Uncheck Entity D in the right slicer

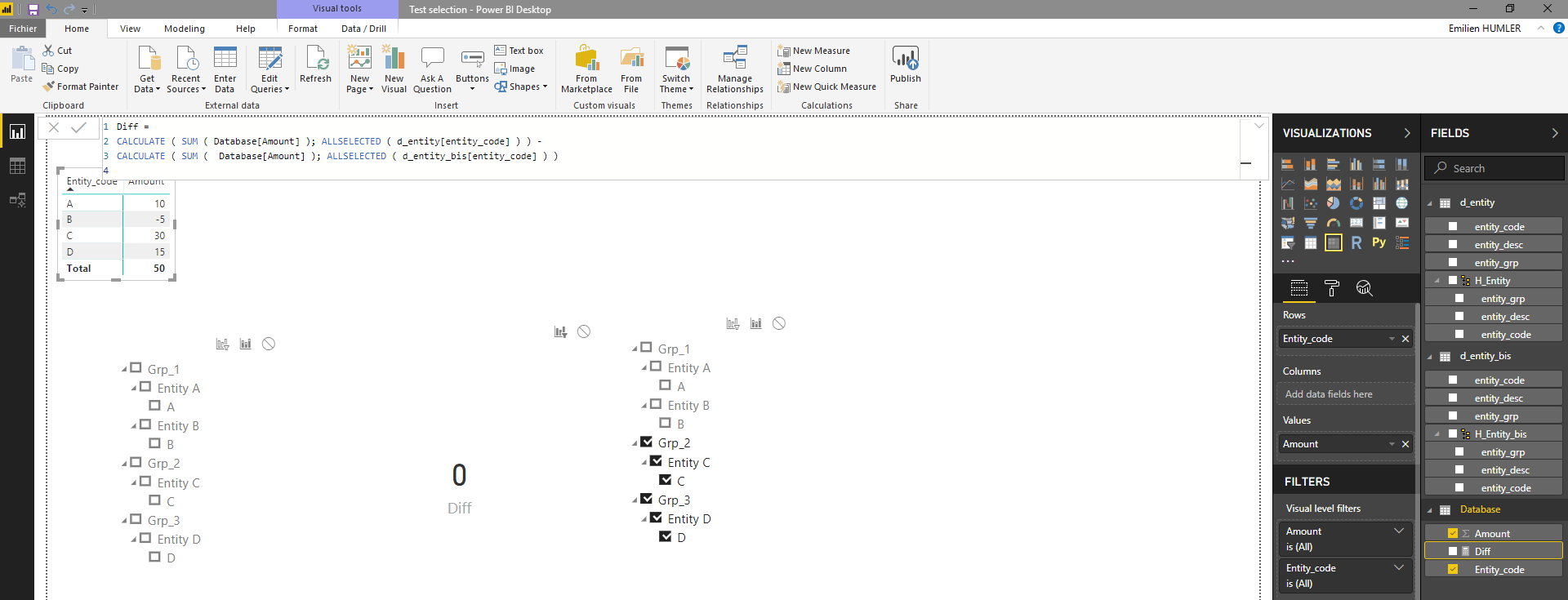[x=656, y=518]
